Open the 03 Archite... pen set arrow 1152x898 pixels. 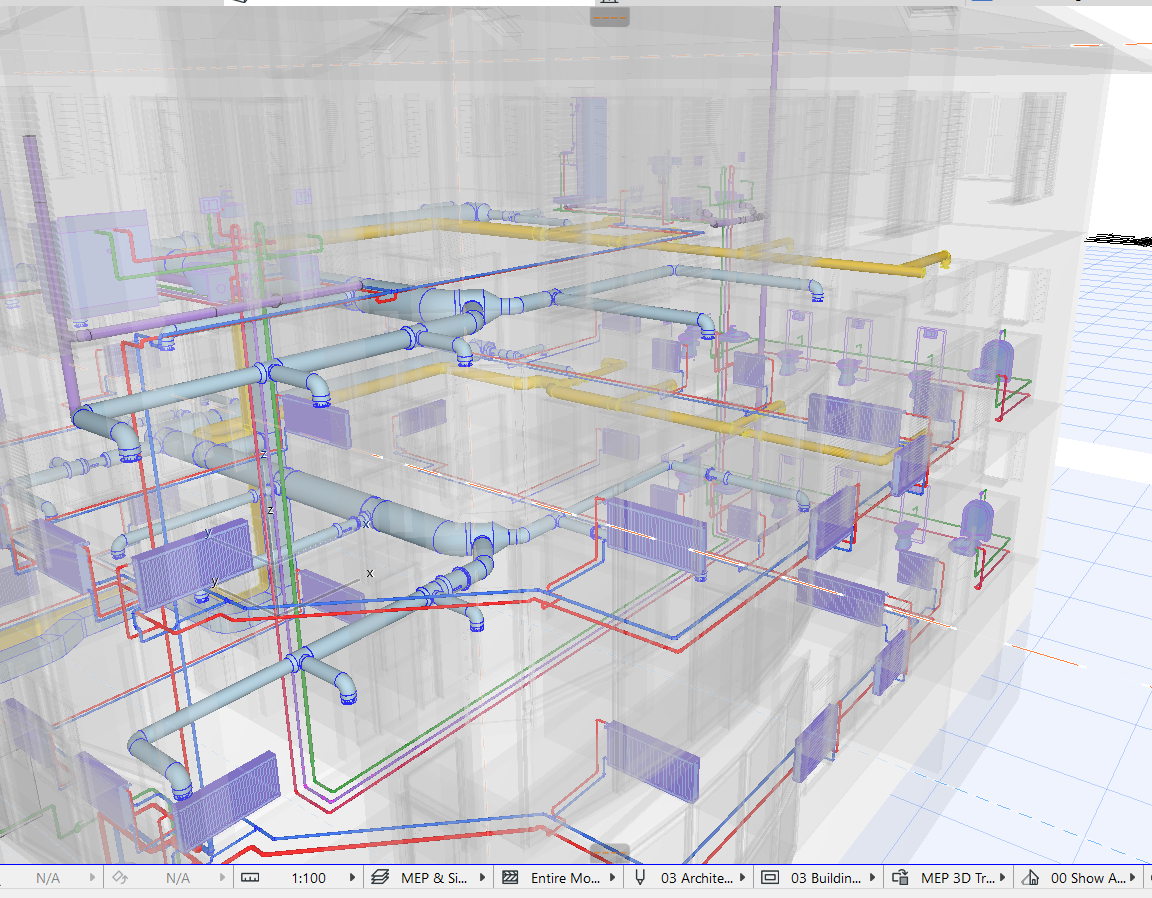742,877
